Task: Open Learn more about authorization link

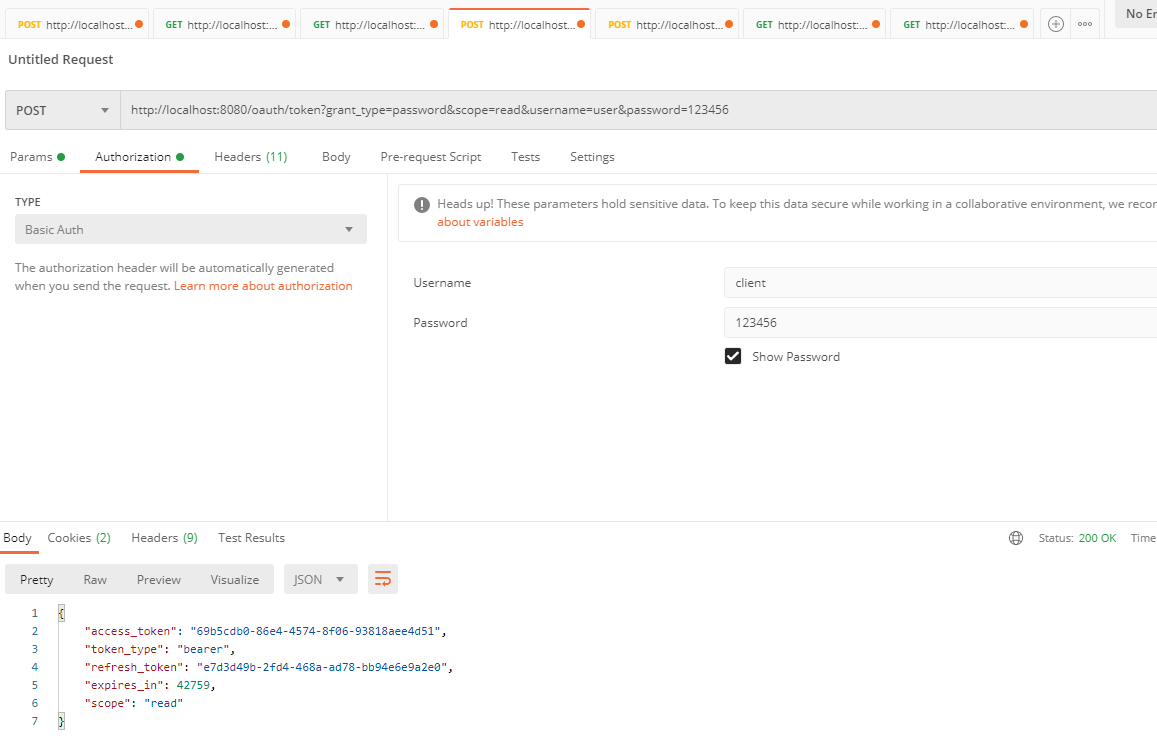Action: [x=263, y=286]
